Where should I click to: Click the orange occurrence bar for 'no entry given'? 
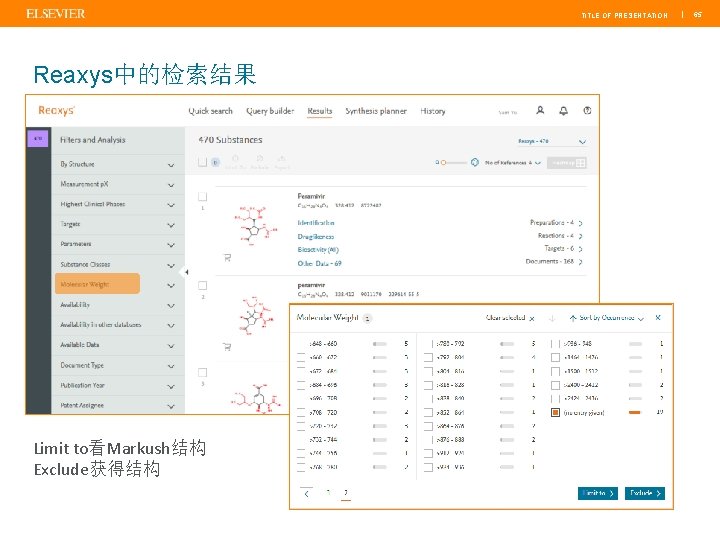(x=635, y=413)
